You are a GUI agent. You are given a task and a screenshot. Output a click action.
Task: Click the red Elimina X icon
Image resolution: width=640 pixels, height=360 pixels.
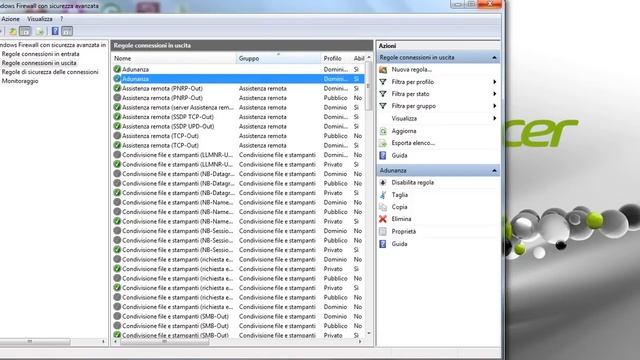click(383, 219)
